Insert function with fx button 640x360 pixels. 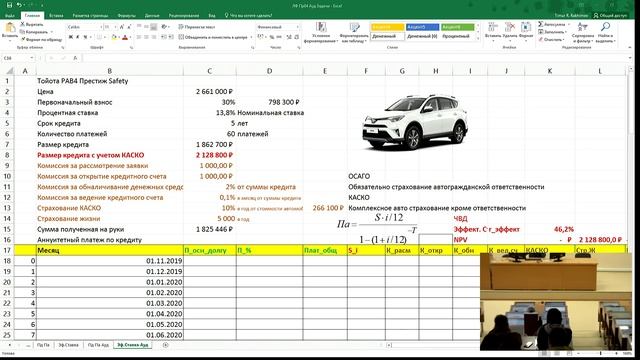tap(75, 58)
